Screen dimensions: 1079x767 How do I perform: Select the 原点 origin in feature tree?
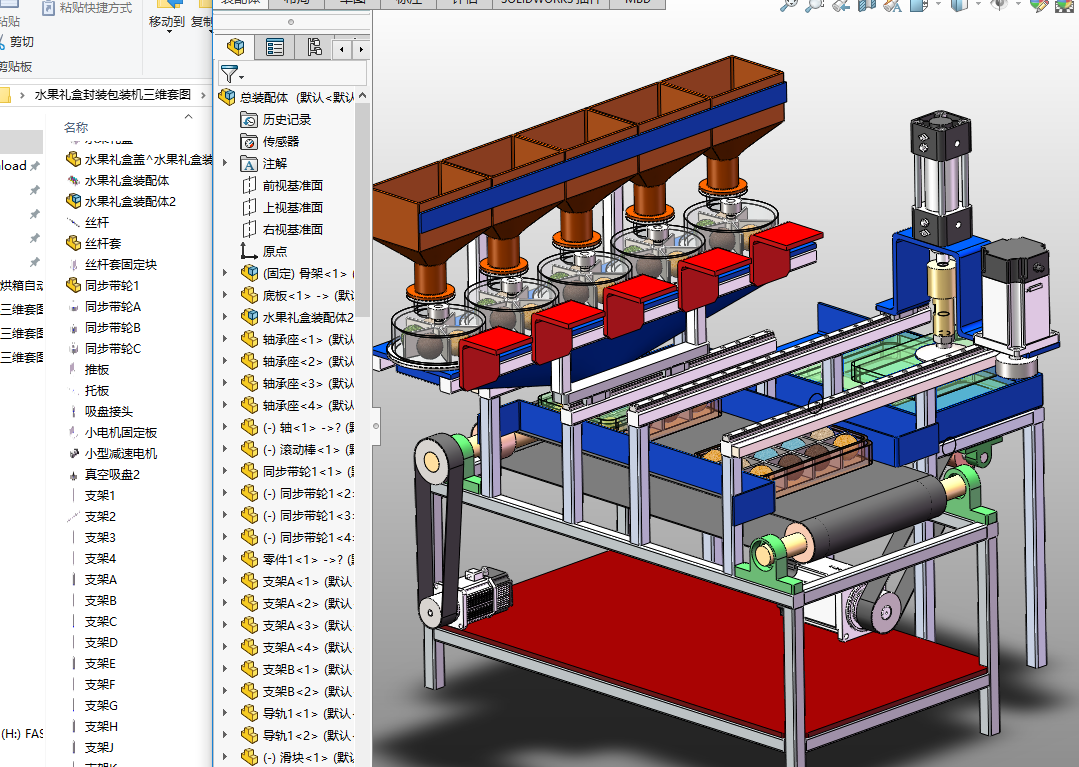click(274, 251)
